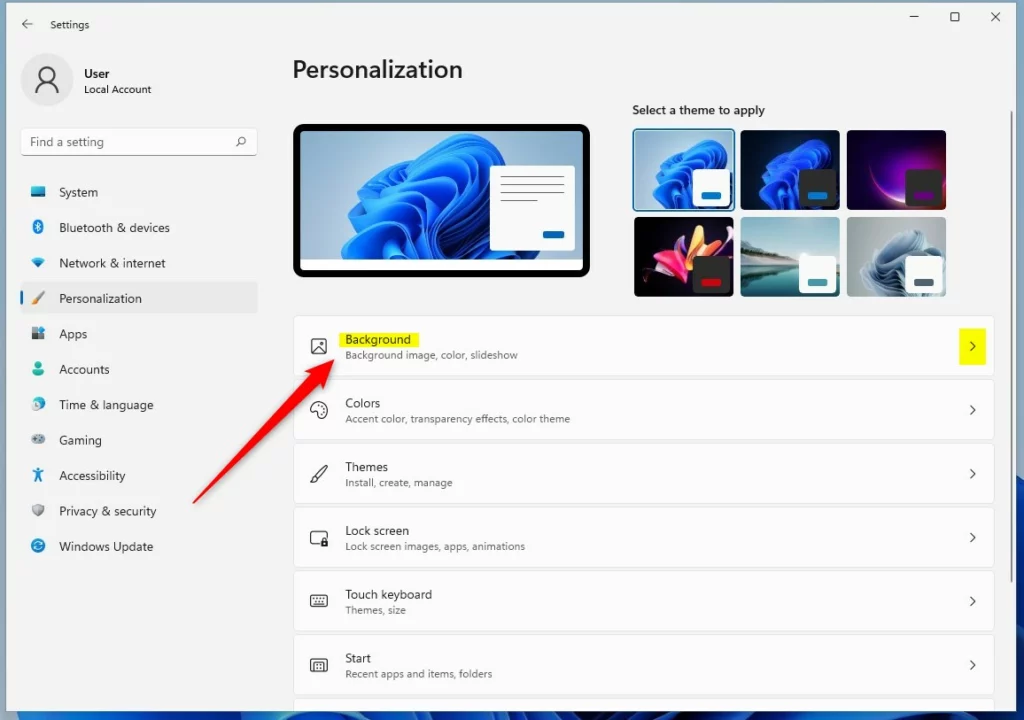Click the Start menu layout icon
This screenshot has height=720, width=1024.
[319, 665]
